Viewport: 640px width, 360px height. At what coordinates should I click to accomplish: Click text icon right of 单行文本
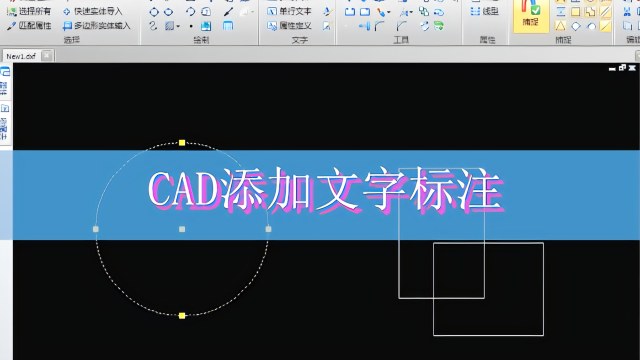pyautogui.click(x=327, y=11)
